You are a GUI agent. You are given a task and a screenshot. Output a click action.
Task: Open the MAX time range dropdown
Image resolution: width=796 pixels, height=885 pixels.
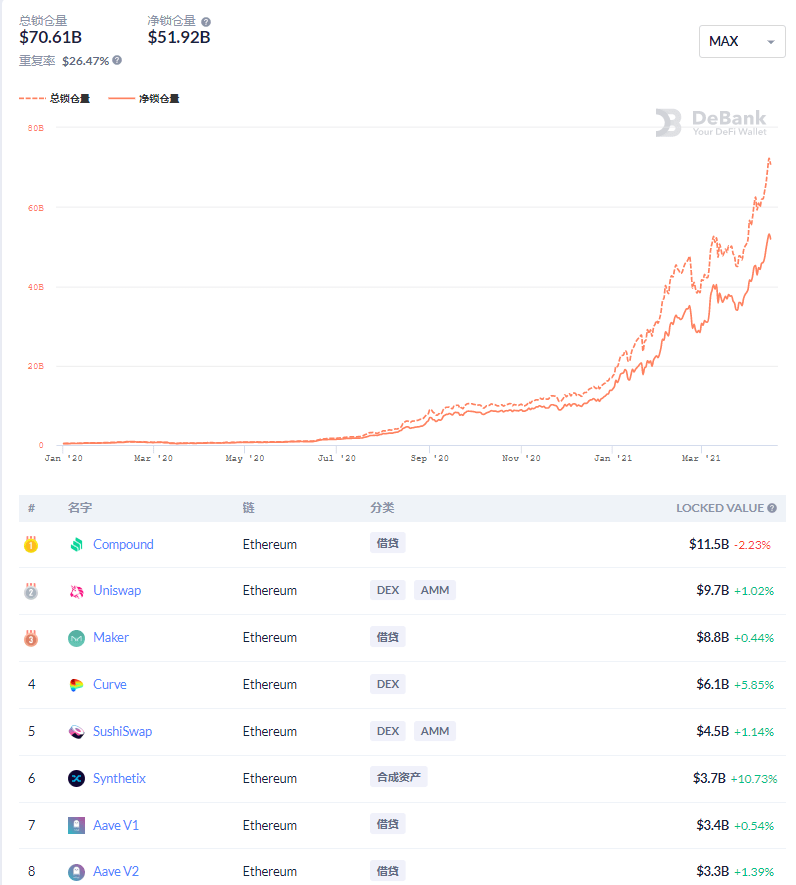[x=742, y=41]
